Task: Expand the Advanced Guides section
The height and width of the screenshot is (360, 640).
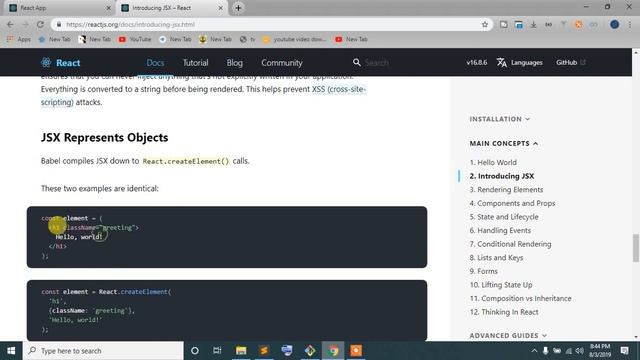Action: click(508, 336)
